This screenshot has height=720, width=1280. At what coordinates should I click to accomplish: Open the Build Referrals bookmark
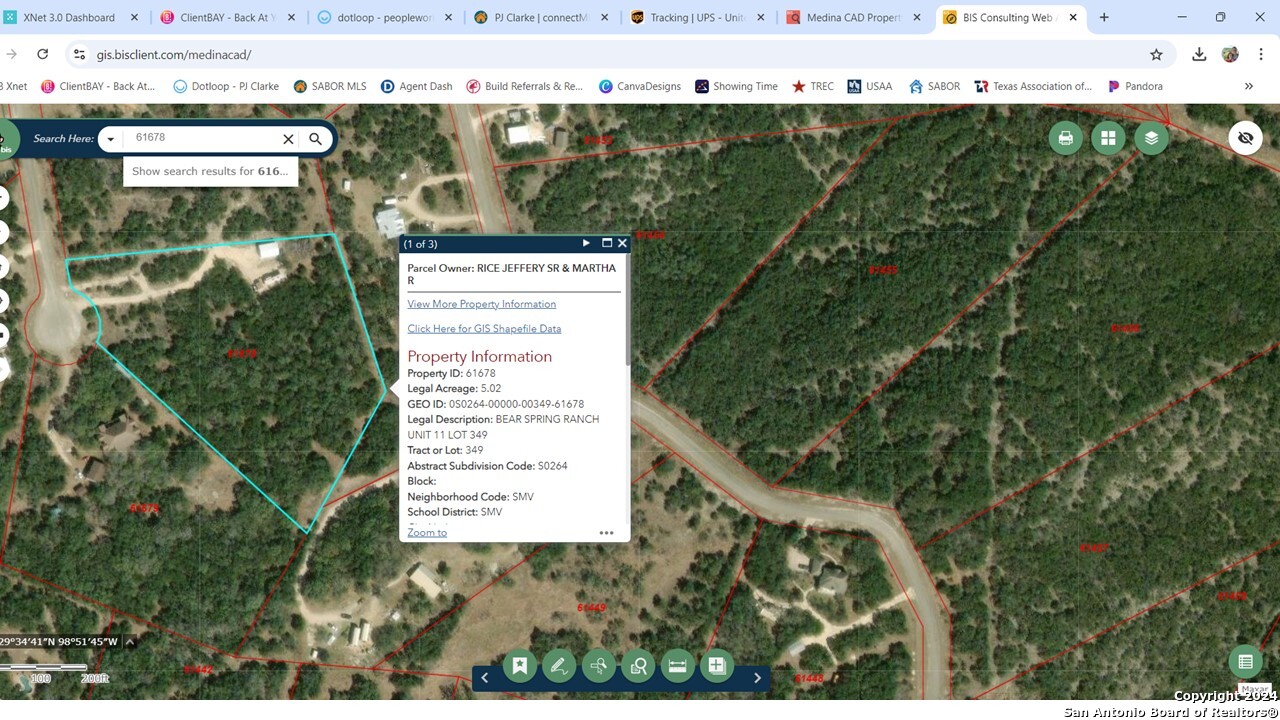[524, 86]
